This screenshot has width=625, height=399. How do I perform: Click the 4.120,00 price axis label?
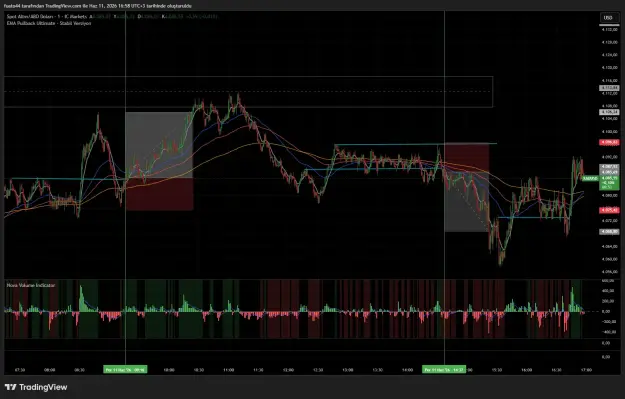coord(610,68)
